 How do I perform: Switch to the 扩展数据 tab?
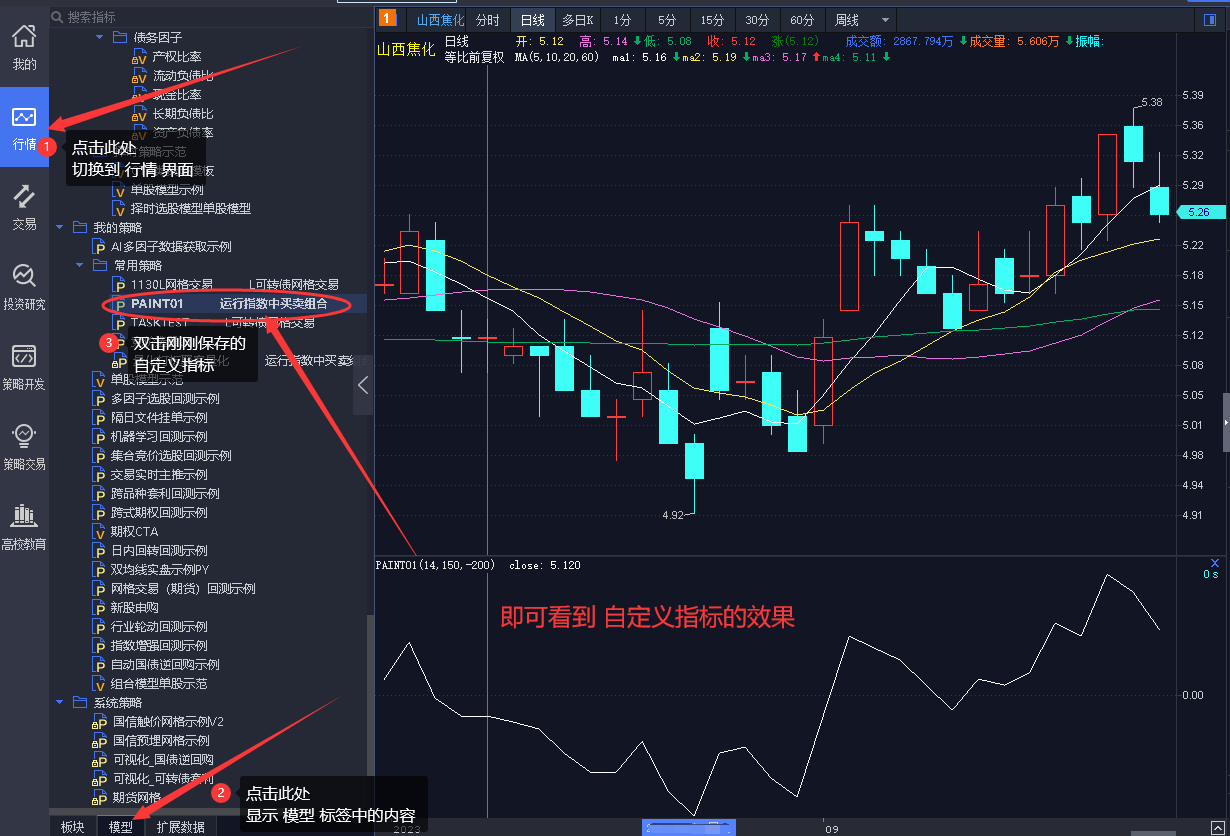pyautogui.click(x=181, y=827)
